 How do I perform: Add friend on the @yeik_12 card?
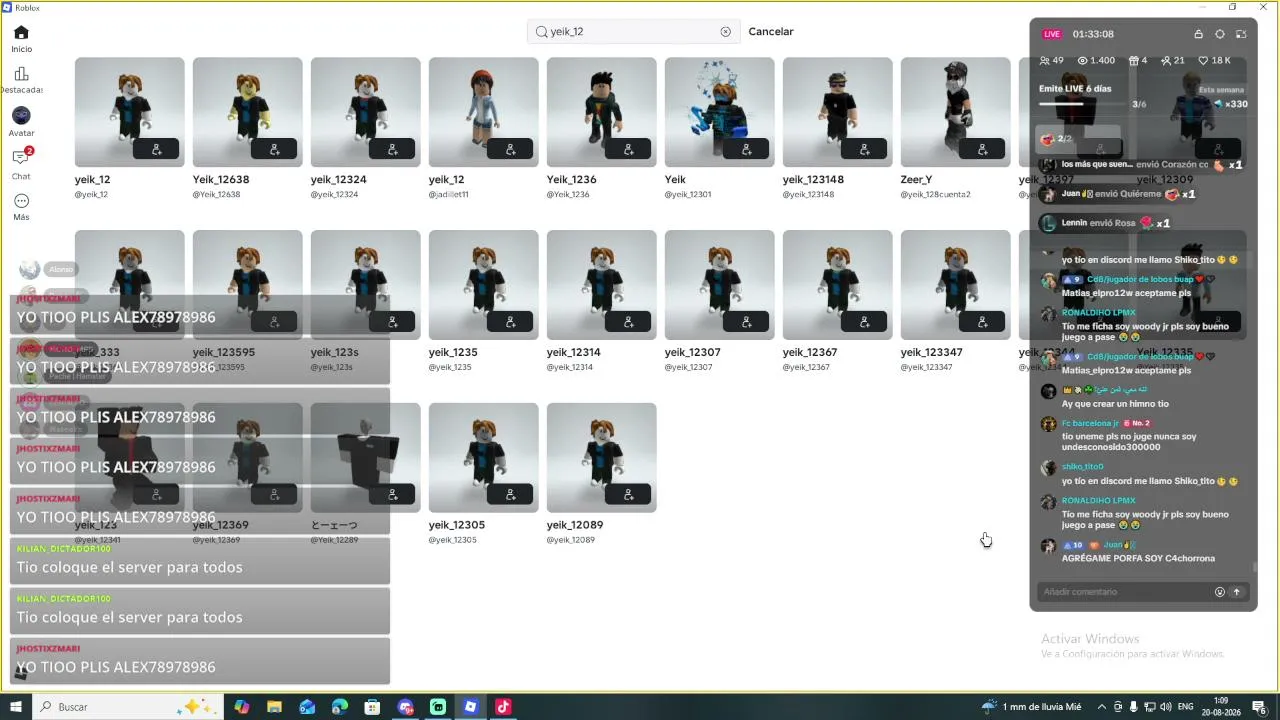click(156, 150)
